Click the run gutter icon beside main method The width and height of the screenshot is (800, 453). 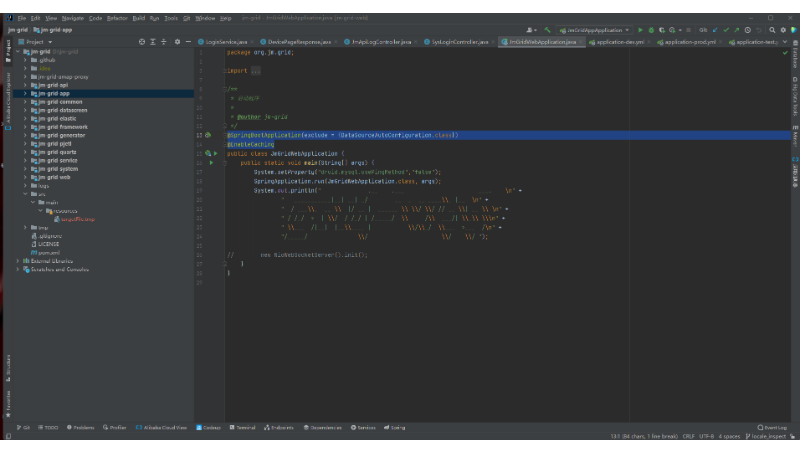pyautogui.click(x=211, y=163)
